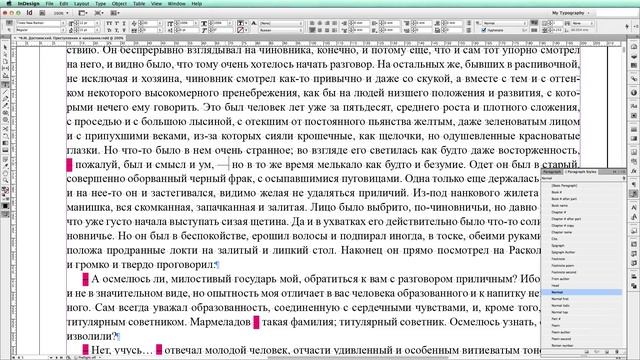The width and height of the screenshot is (640, 360).
Task: Open the Paragraph Styles icon in the dock
Action: coord(633,194)
